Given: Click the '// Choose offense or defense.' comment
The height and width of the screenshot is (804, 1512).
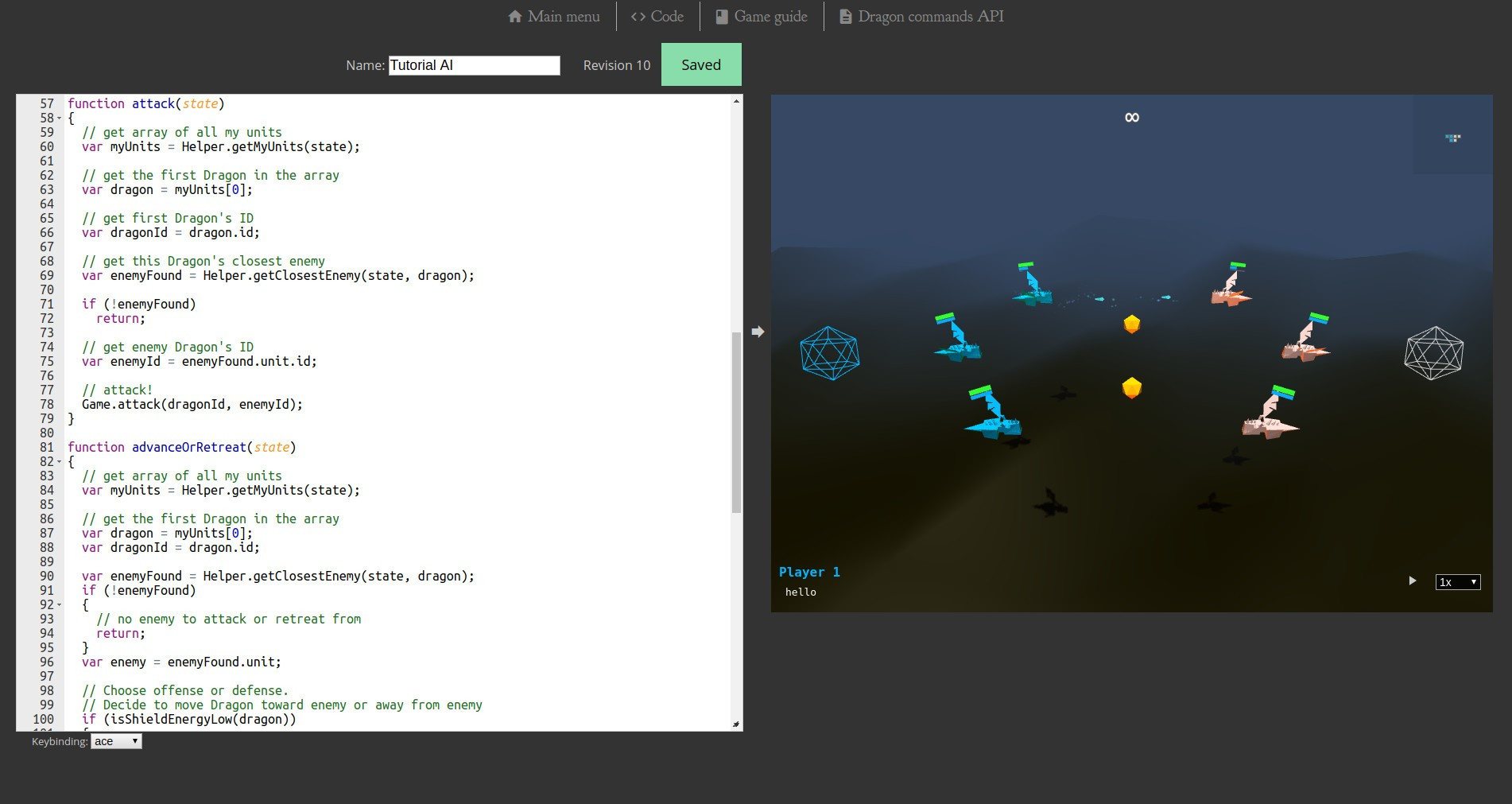Looking at the screenshot, I should (x=185, y=690).
